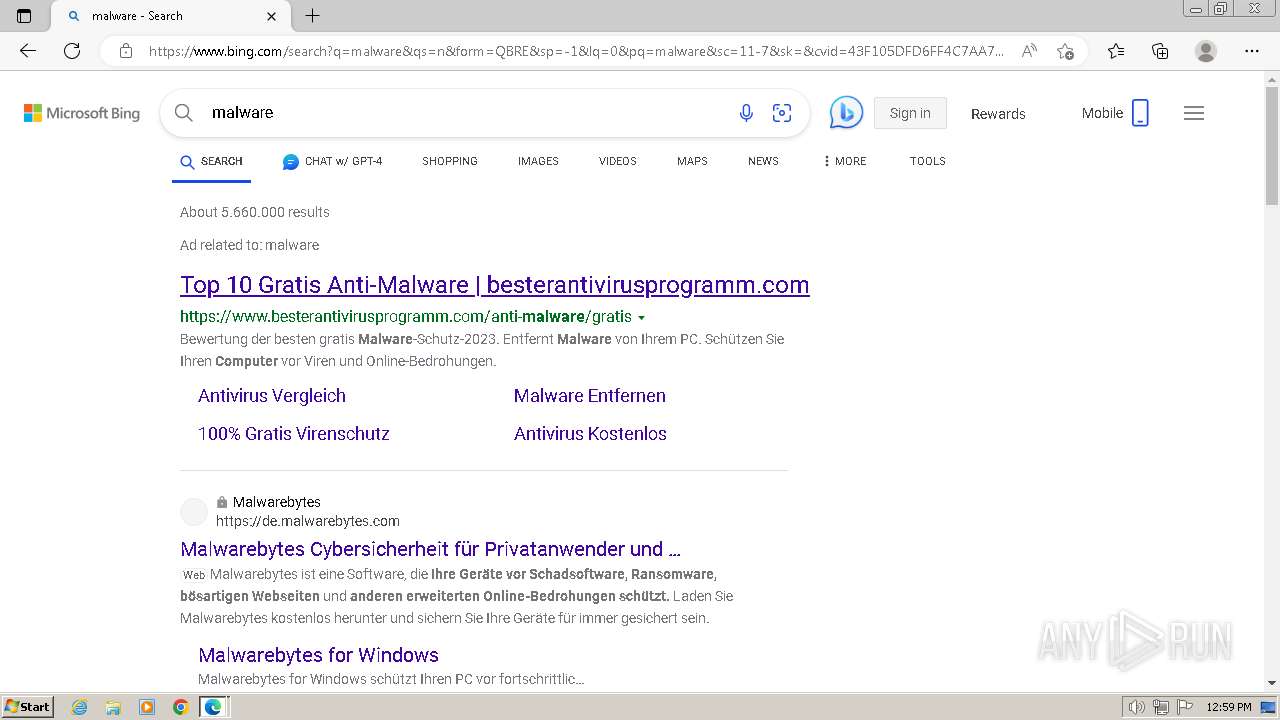1280x720 pixels.
Task: Click the https://de.malwarebytes.com URL
Action: [308, 521]
